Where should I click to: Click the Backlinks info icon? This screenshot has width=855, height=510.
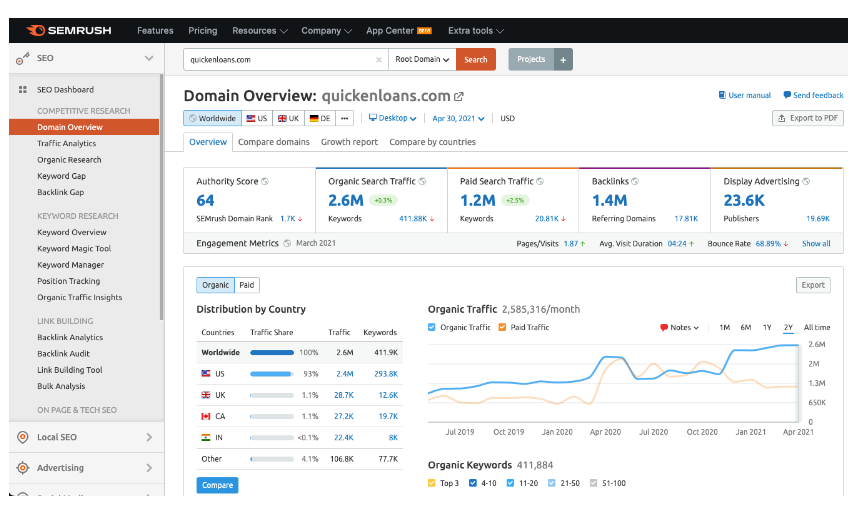point(635,182)
